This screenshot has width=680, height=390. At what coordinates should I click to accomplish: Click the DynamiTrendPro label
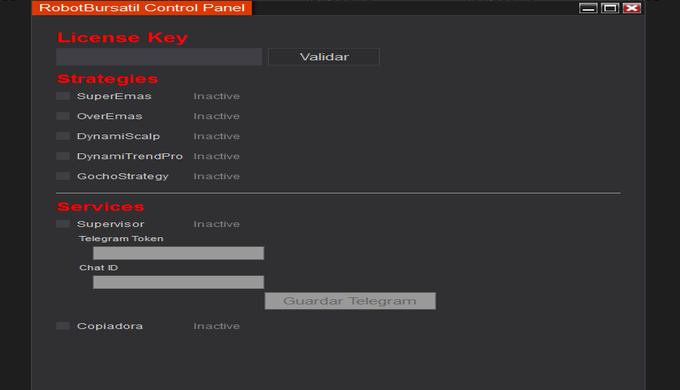(x=130, y=156)
